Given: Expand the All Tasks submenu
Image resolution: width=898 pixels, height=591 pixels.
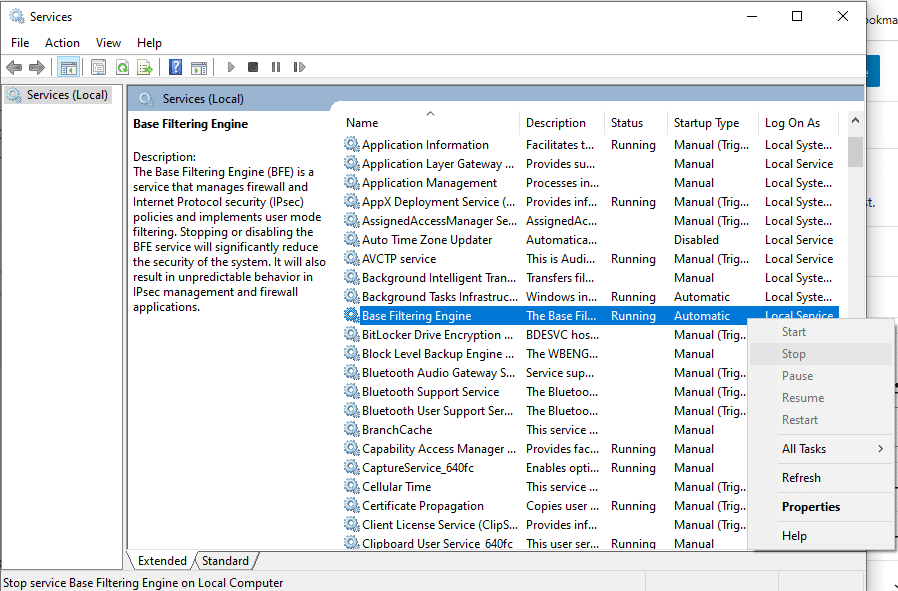Looking at the screenshot, I should tap(806, 448).
